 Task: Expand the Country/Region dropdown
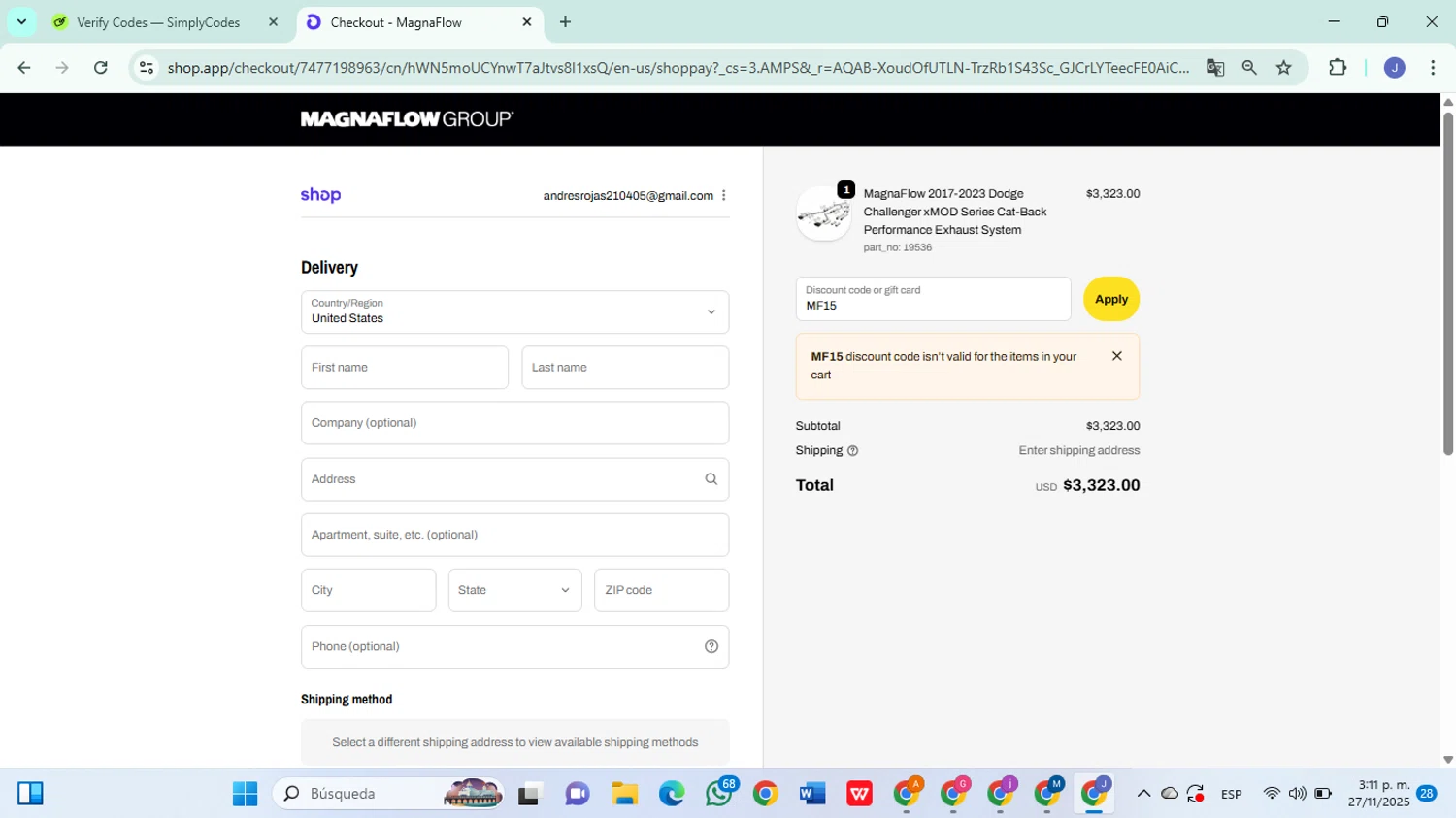[514, 311]
